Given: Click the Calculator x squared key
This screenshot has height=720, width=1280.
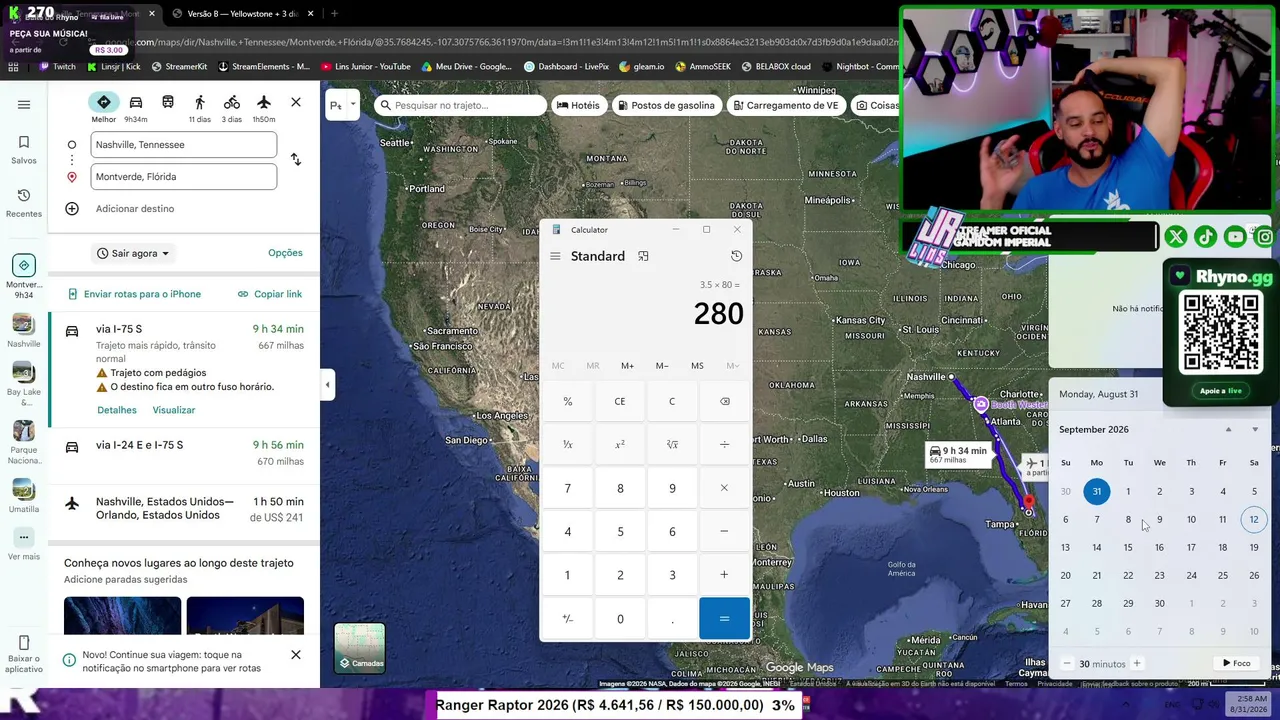Looking at the screenshot, I should click(620, 444).
